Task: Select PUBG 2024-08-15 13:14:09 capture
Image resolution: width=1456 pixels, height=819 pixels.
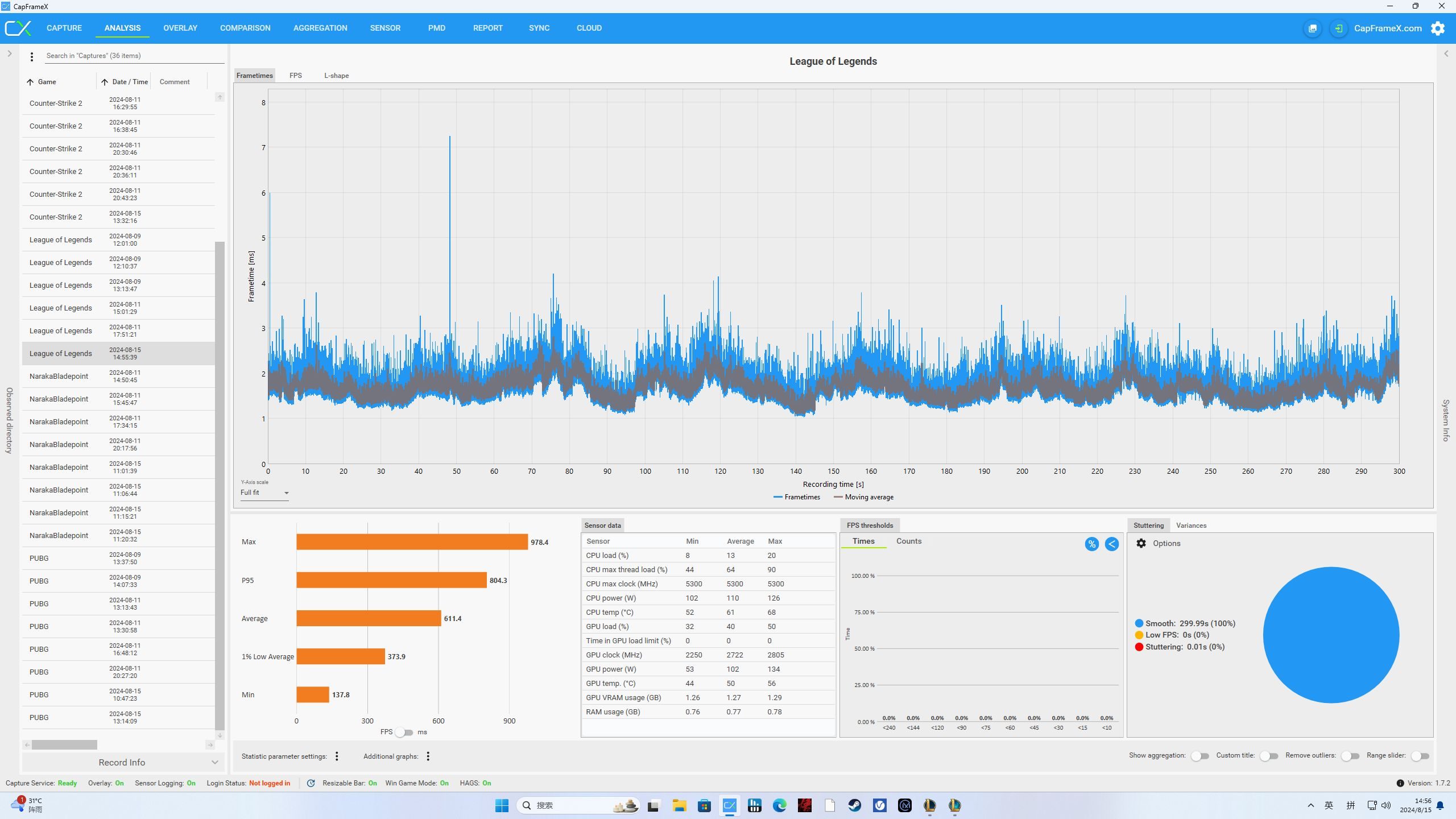Action: pos(118,717)
